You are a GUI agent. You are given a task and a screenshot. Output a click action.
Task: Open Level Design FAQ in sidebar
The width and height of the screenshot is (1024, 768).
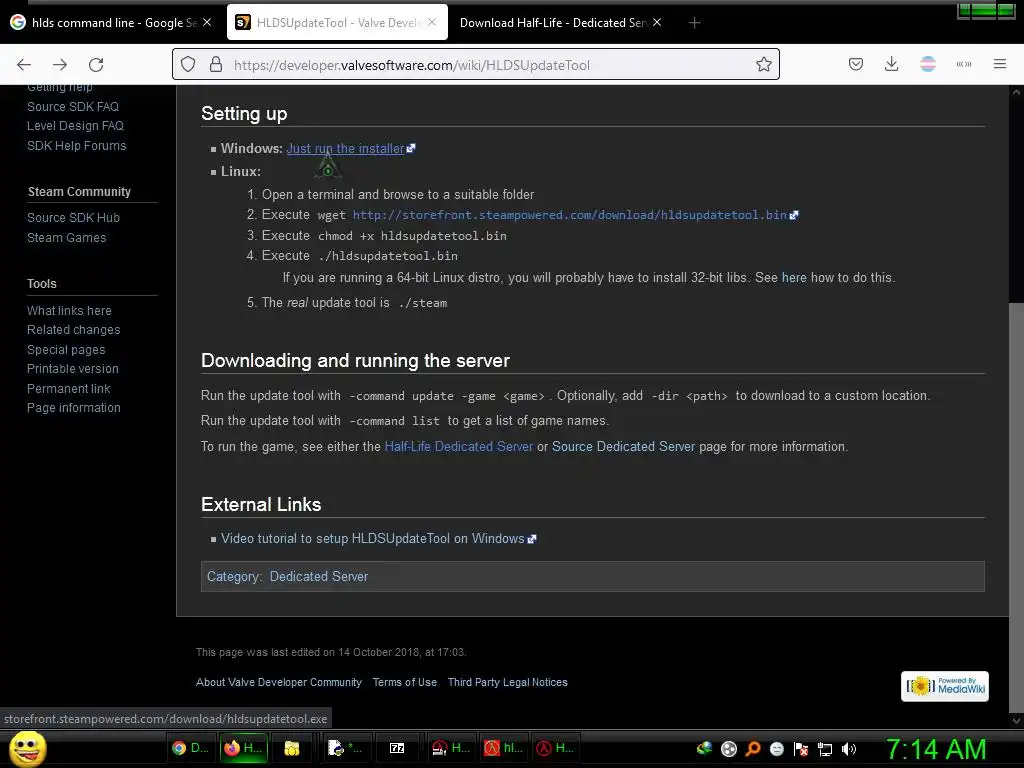75,125
